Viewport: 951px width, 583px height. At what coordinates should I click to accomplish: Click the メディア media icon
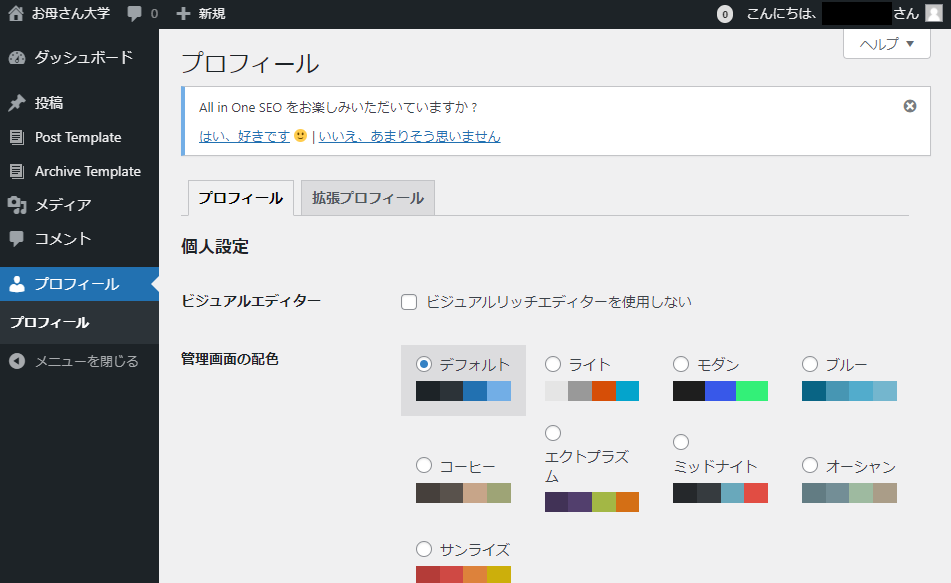(17, 206)
